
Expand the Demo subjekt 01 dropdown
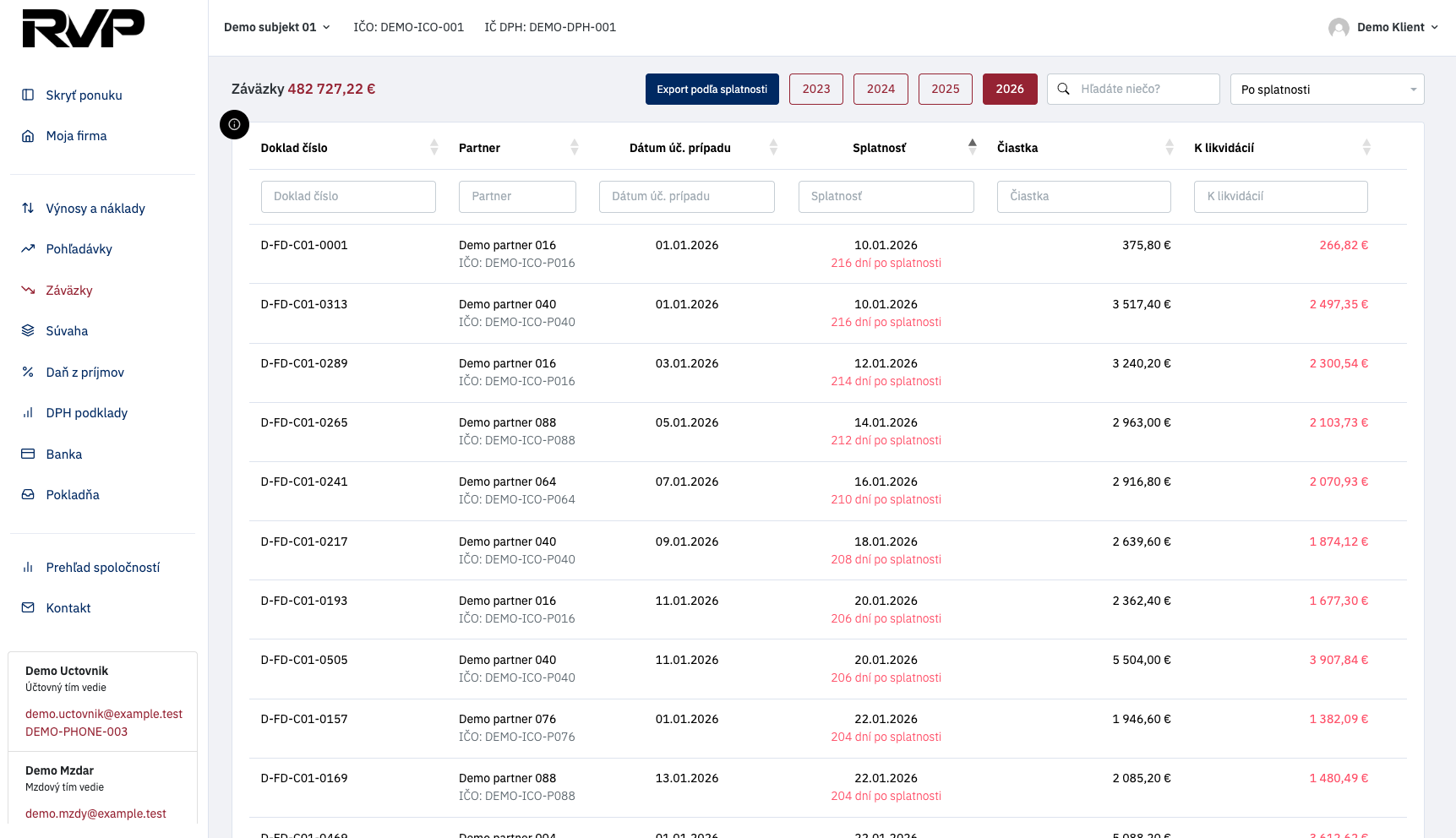tap(277, 27)
